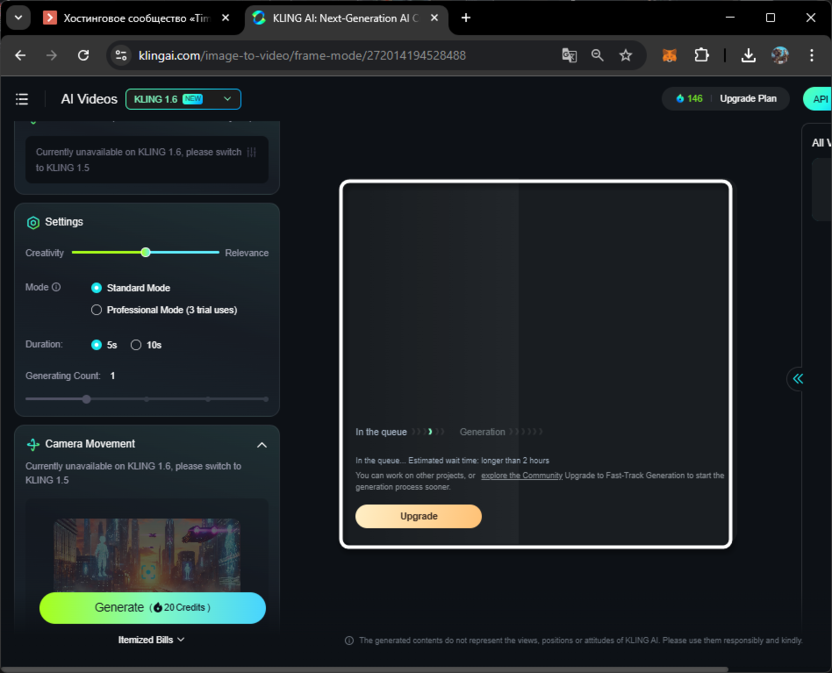Choose the 10s duration option
The width and height of the screenshot is (832, 673).
[x=136, y=345]
